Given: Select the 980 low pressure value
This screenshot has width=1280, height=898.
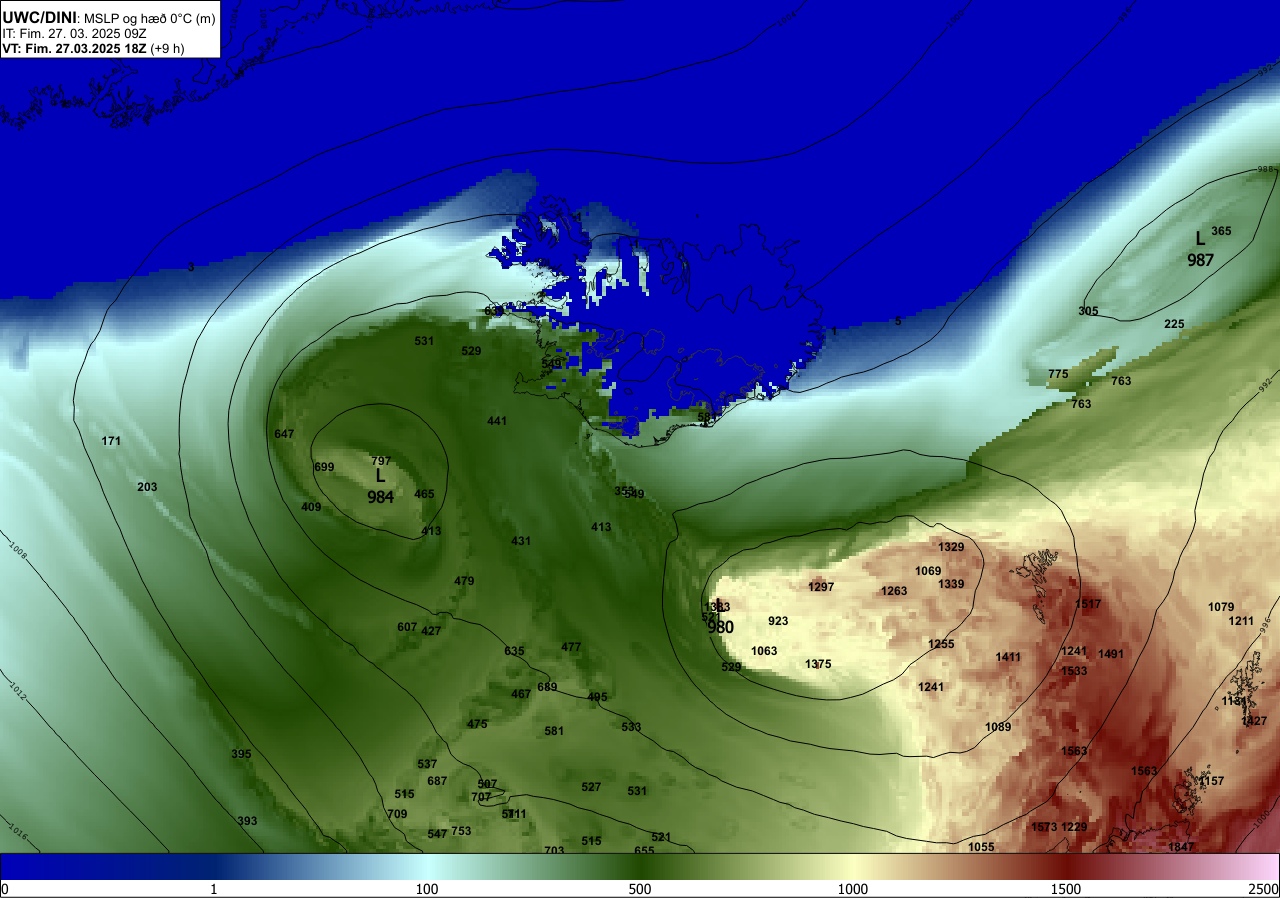Looking at the screenshot, I should [x=720, y=628].
